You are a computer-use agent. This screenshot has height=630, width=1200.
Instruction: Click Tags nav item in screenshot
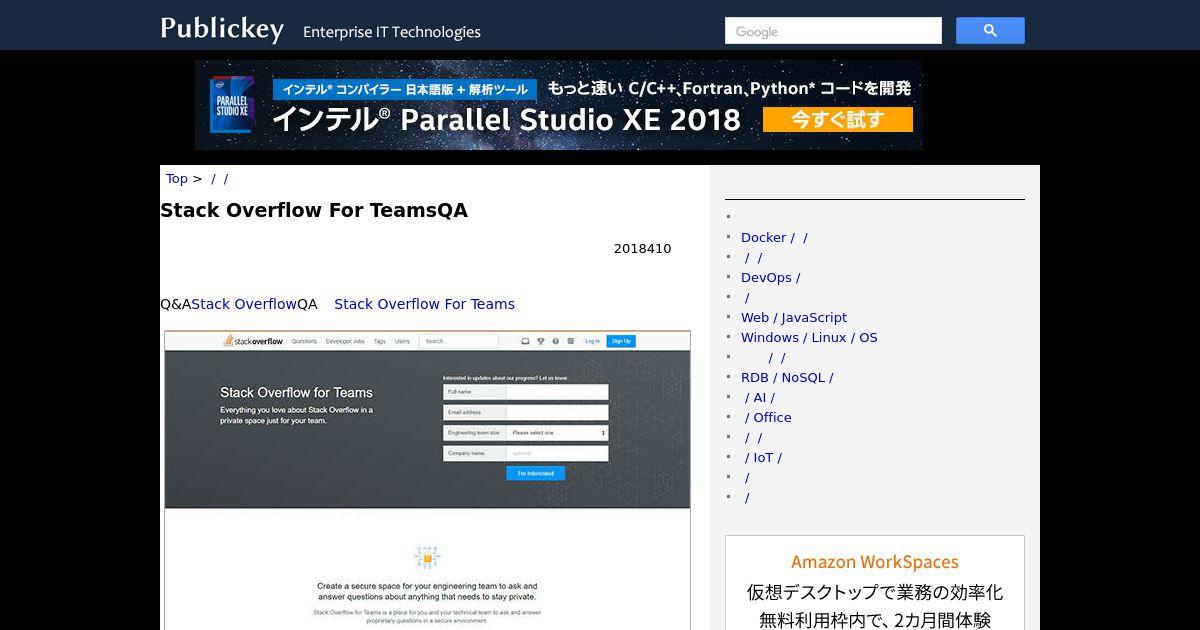tap(380, 341)
